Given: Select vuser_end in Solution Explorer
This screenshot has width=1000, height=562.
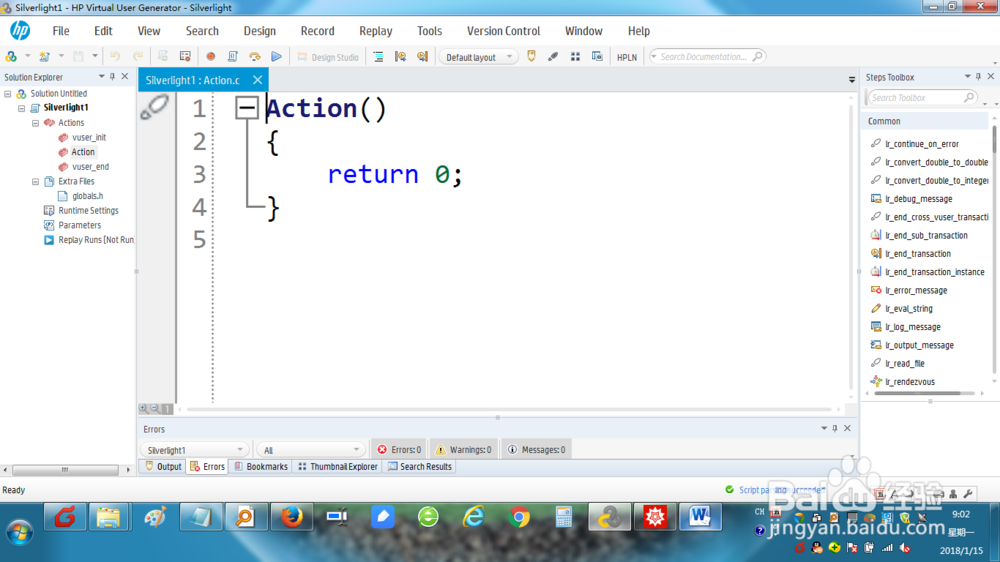Looking at the screenshot, I should click(x=90, y=166).
